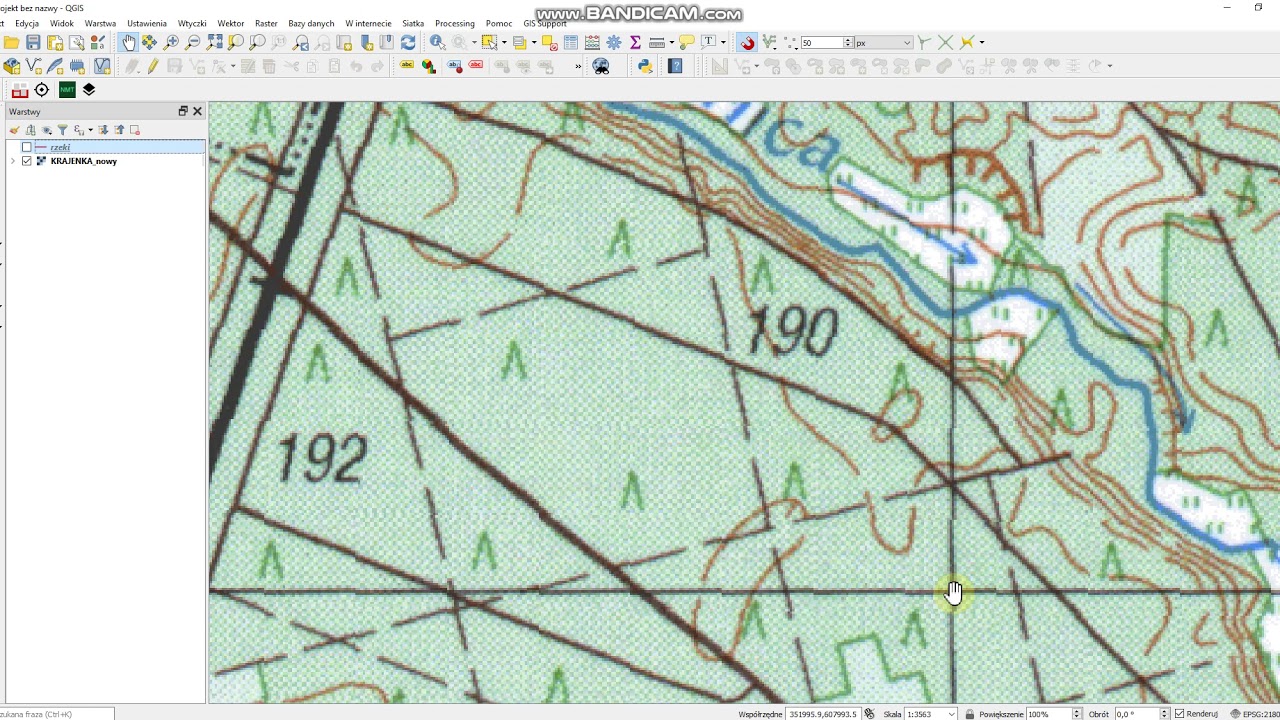Open the Field Calculator sigma icon
The width and height of the screenshot is (1280, 720).
tap(635, 42)
